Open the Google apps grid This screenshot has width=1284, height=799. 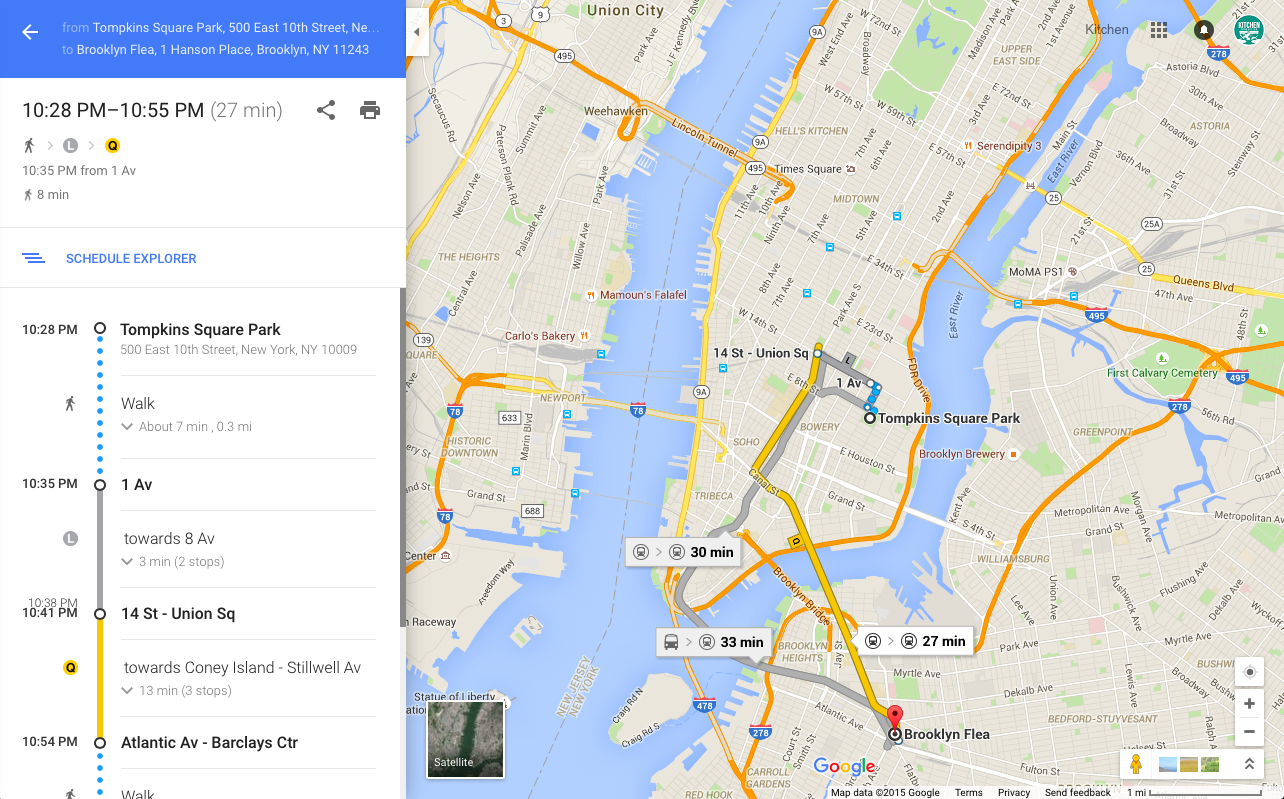[x=1159, y=30]
